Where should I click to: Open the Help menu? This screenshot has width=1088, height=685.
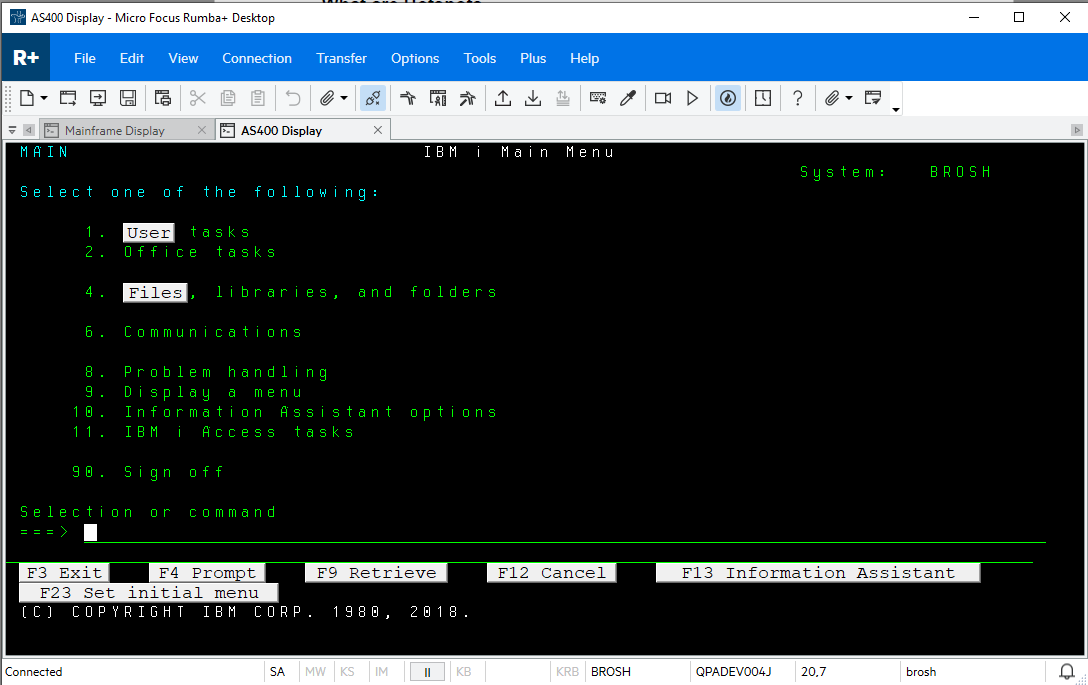tap(584, 58)
